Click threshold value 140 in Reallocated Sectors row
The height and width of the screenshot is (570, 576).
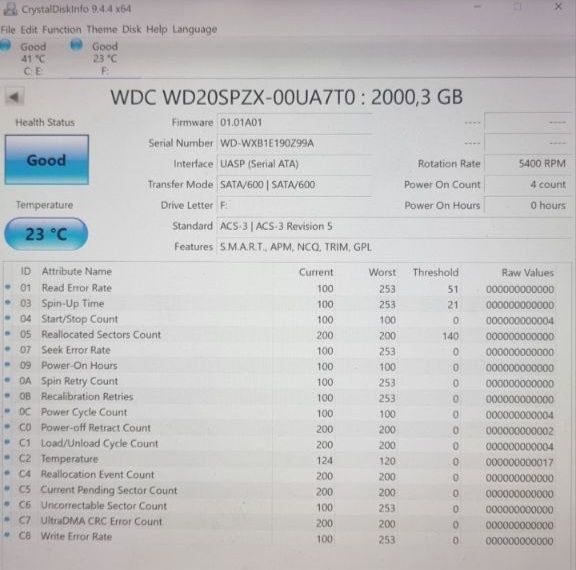(x=451, y=336)
